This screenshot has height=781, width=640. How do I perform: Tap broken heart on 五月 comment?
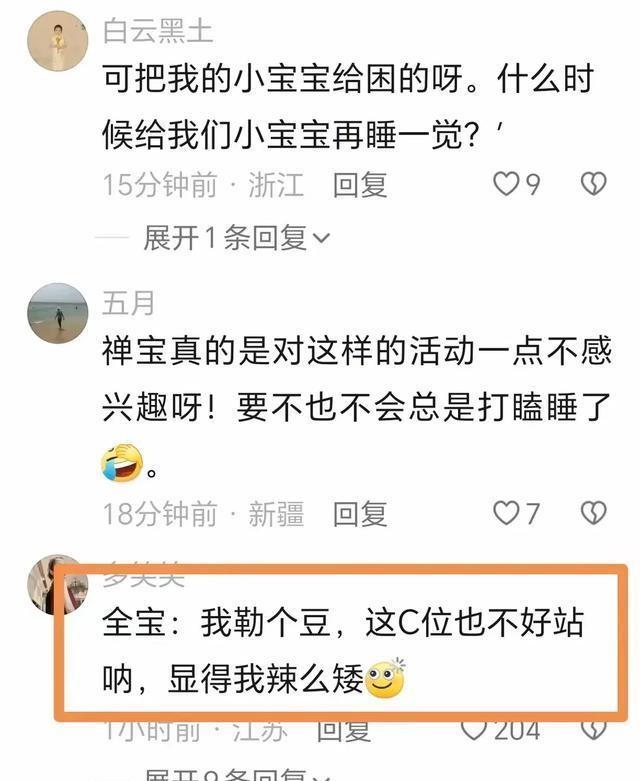click(594, 513)
